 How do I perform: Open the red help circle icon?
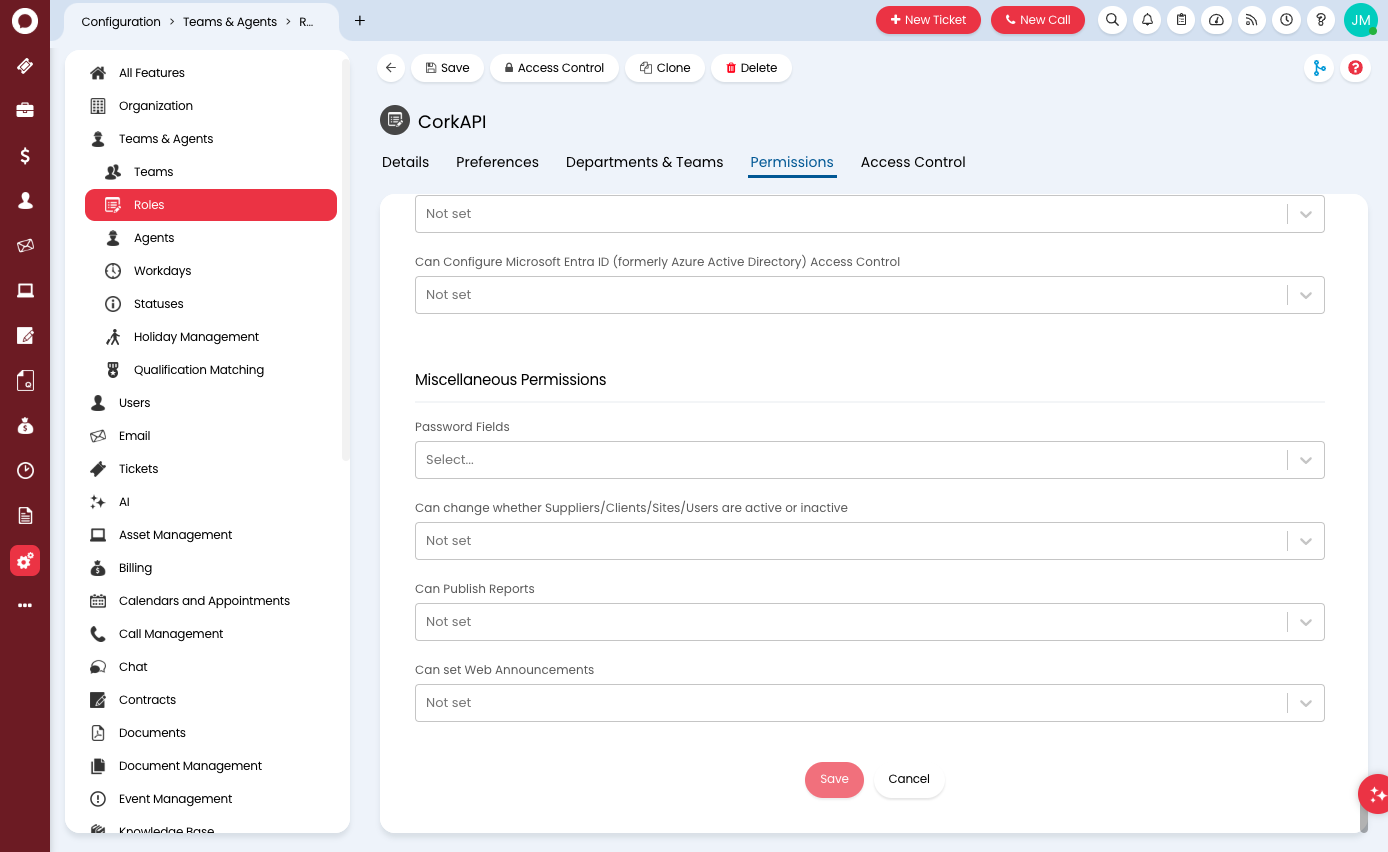click(x=1355, y=68)
